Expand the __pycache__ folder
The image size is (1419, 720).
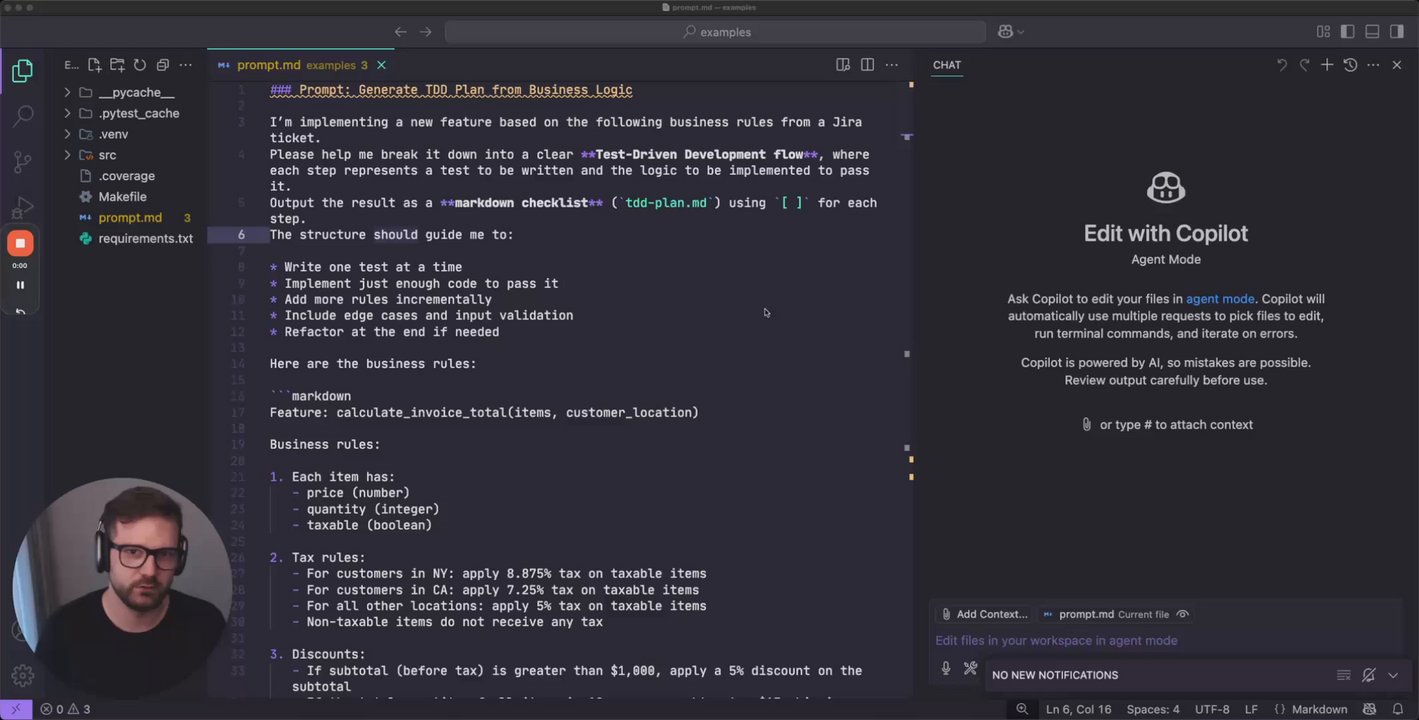[67, 92]
